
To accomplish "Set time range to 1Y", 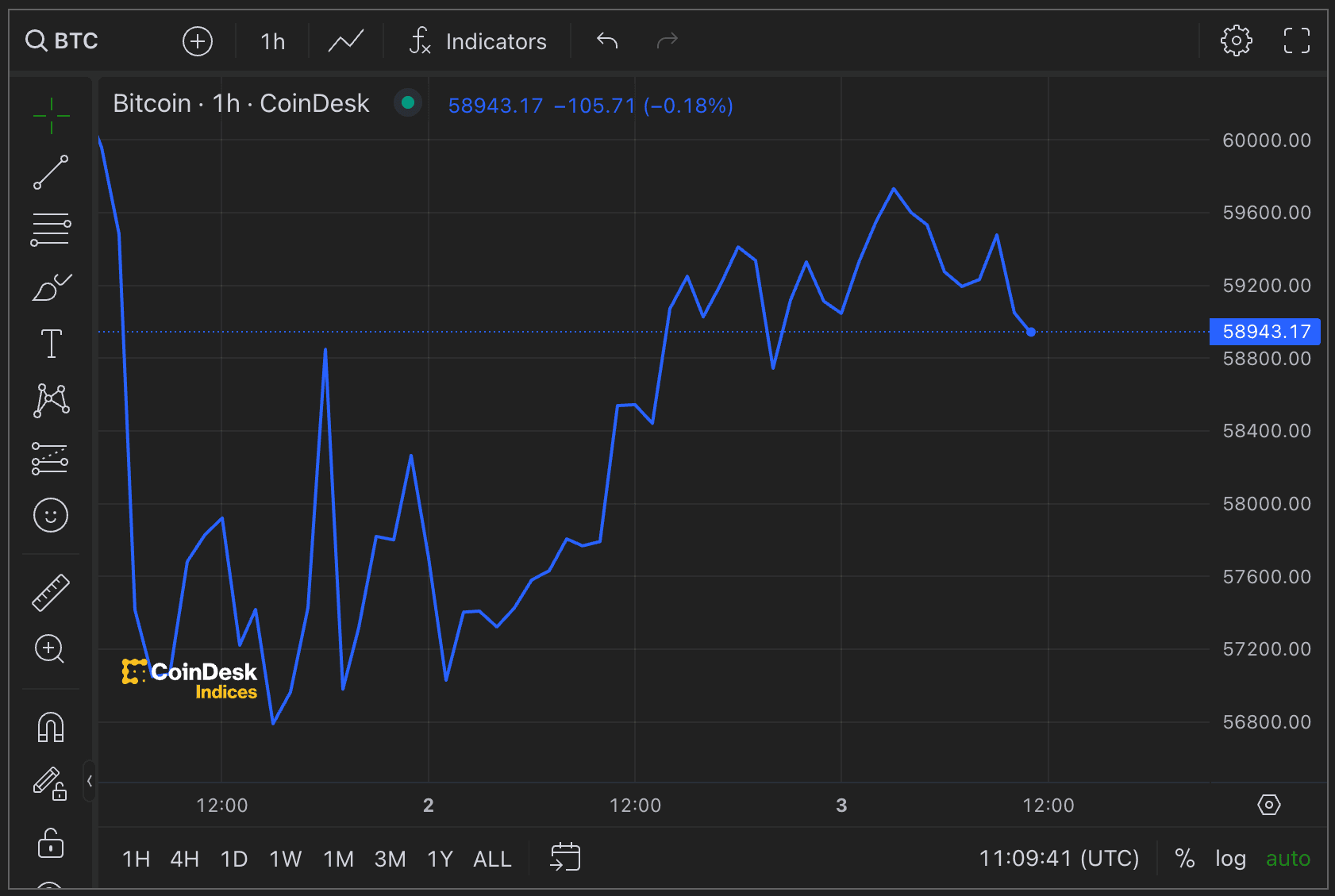I will pyautogui.click(x=441, y=859).
